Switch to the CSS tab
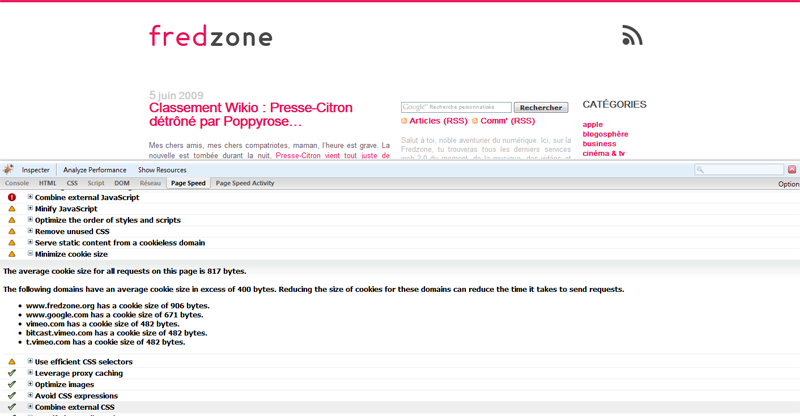This screenshot has width=800, height=416. tap(72, 183)
